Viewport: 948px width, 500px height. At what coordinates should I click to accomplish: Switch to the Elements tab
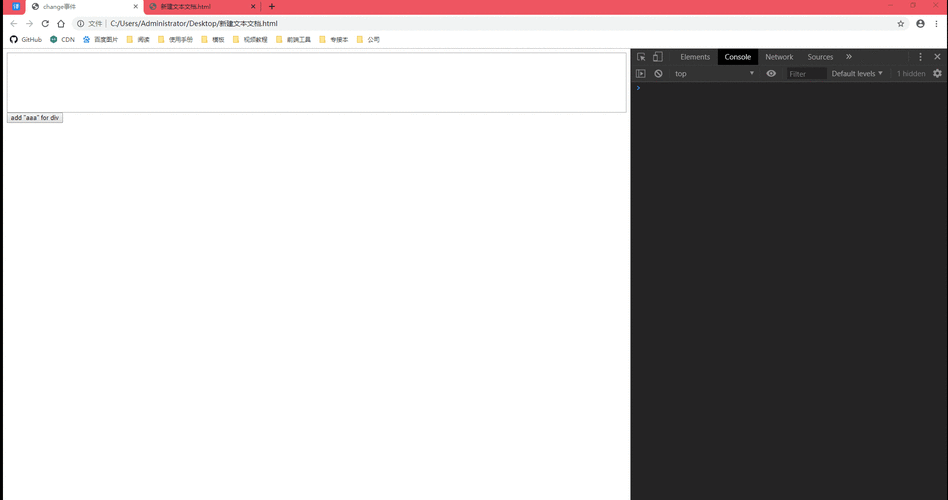coord(695,57)
